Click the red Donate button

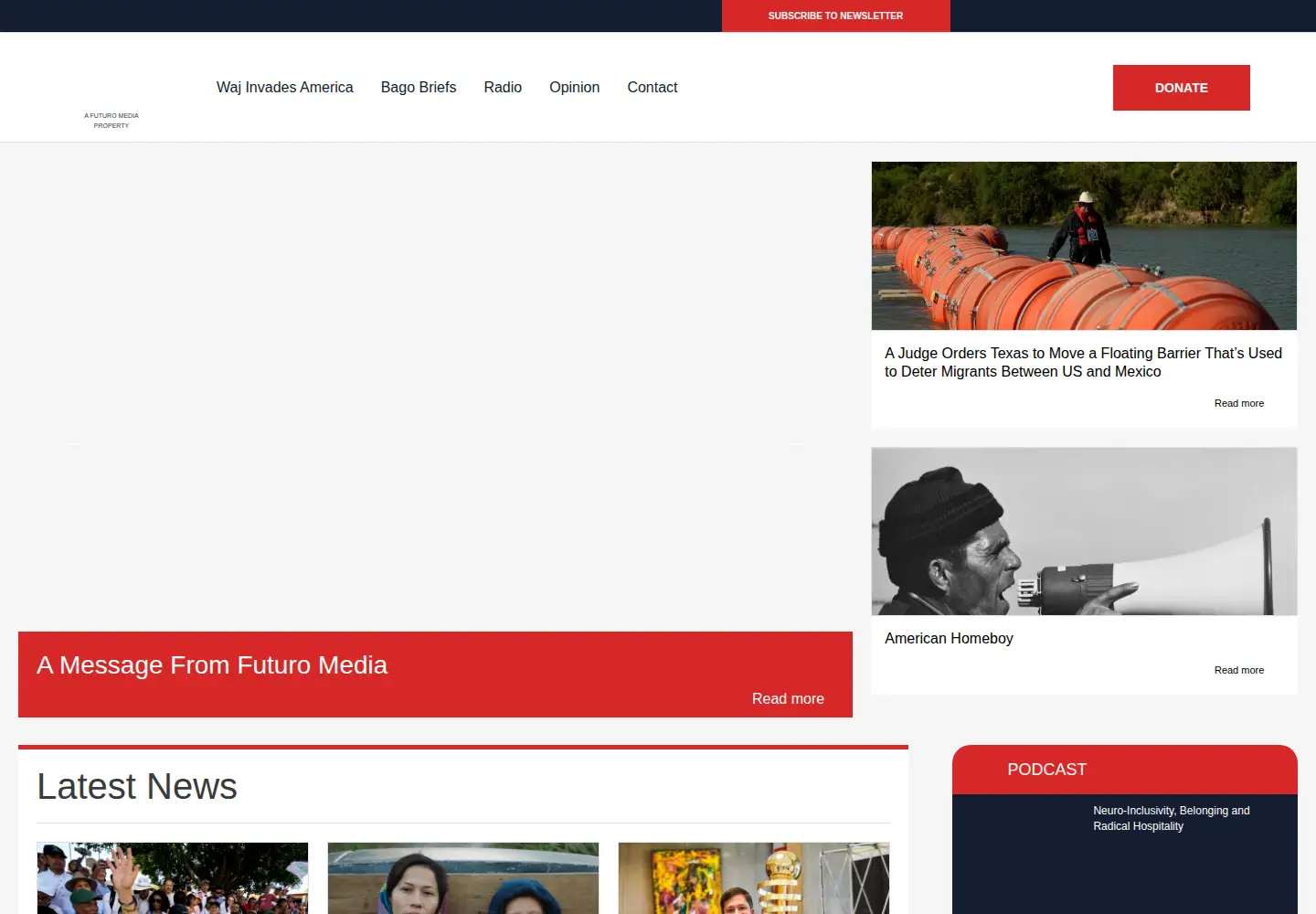(x=1181, y=88)
